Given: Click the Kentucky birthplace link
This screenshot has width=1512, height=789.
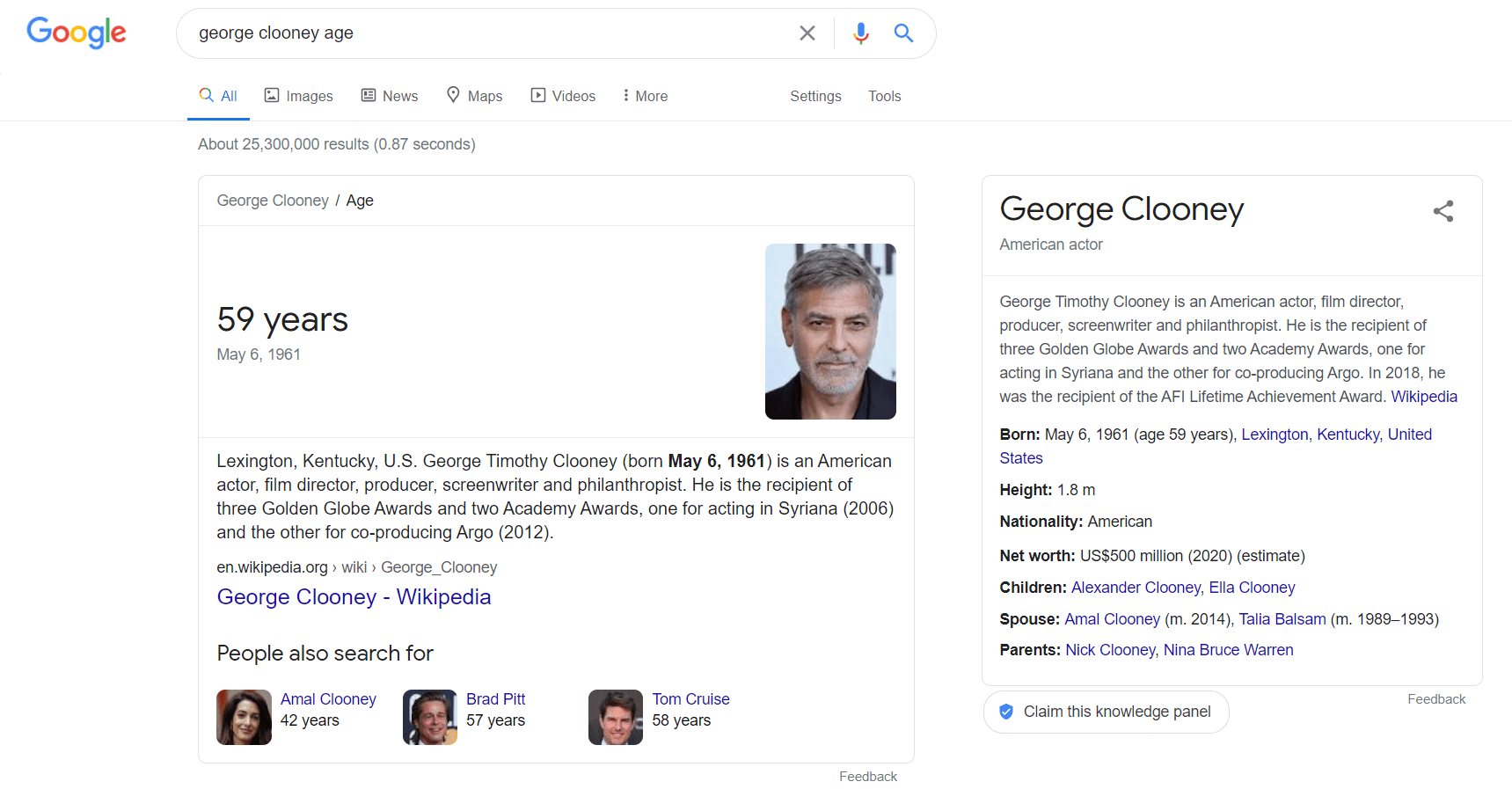Looking at the screenshot, I should point(1348,435).
